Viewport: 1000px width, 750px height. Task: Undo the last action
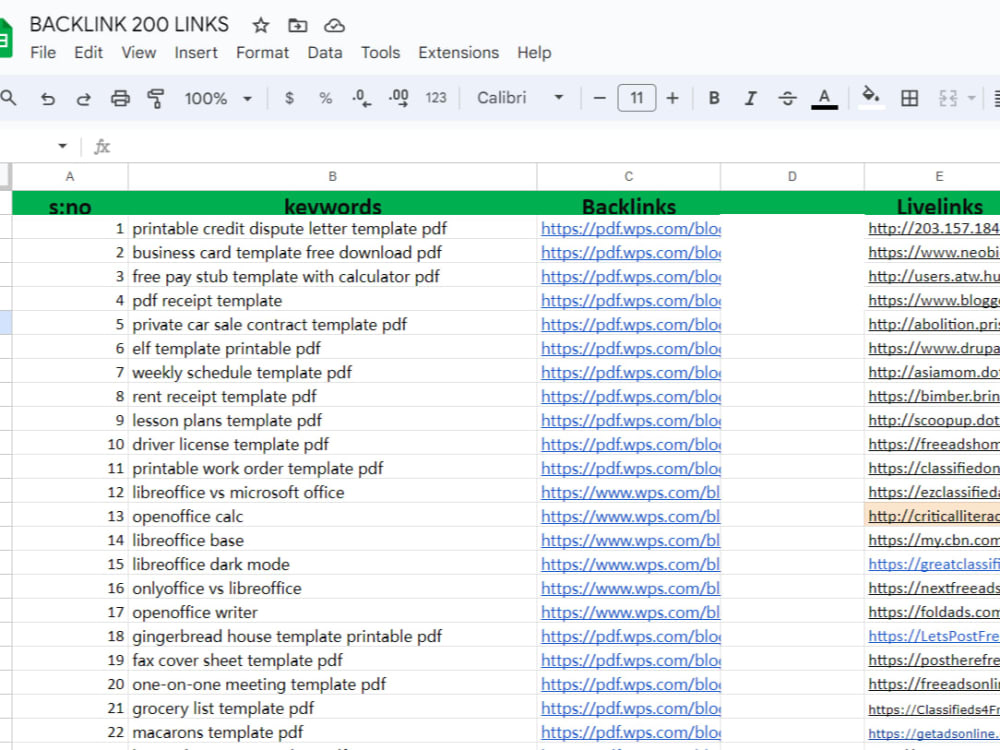pyautogui.click(x=48, y=98)
